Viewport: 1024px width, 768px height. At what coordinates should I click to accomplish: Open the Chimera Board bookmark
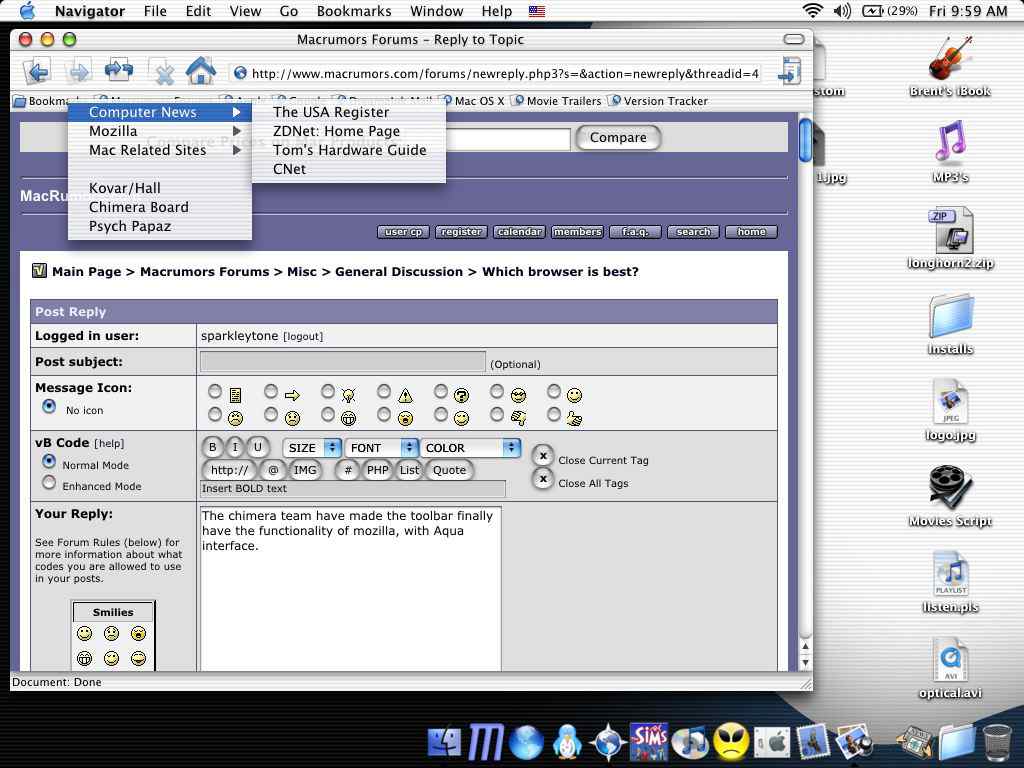pyautogui.click(x=160, y=206)
